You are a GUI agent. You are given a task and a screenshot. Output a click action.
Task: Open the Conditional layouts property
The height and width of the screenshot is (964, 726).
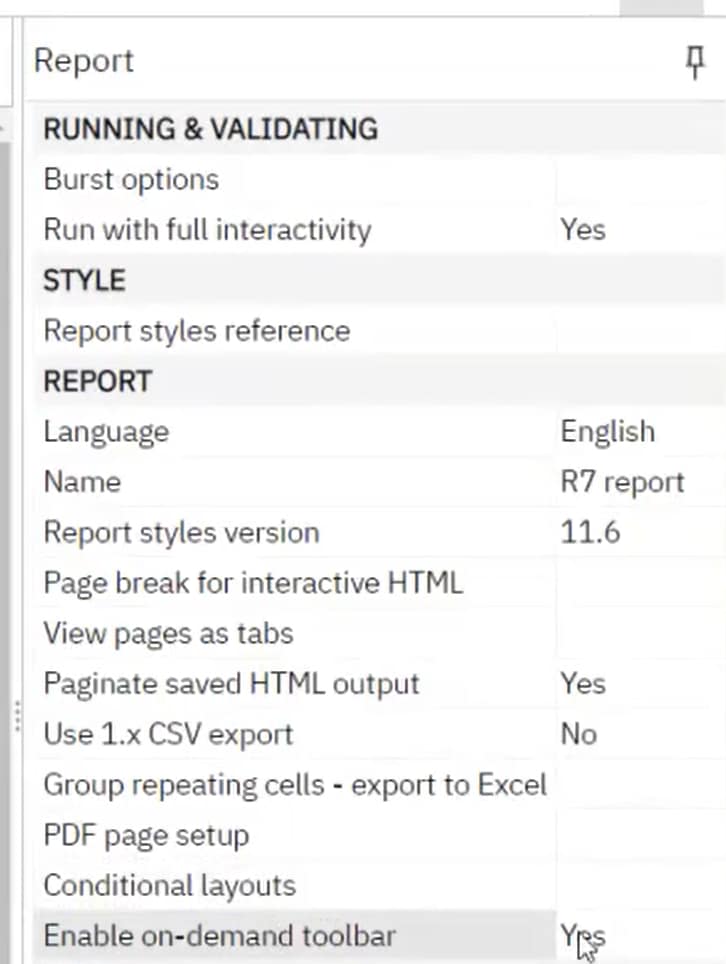click(170, 886)
